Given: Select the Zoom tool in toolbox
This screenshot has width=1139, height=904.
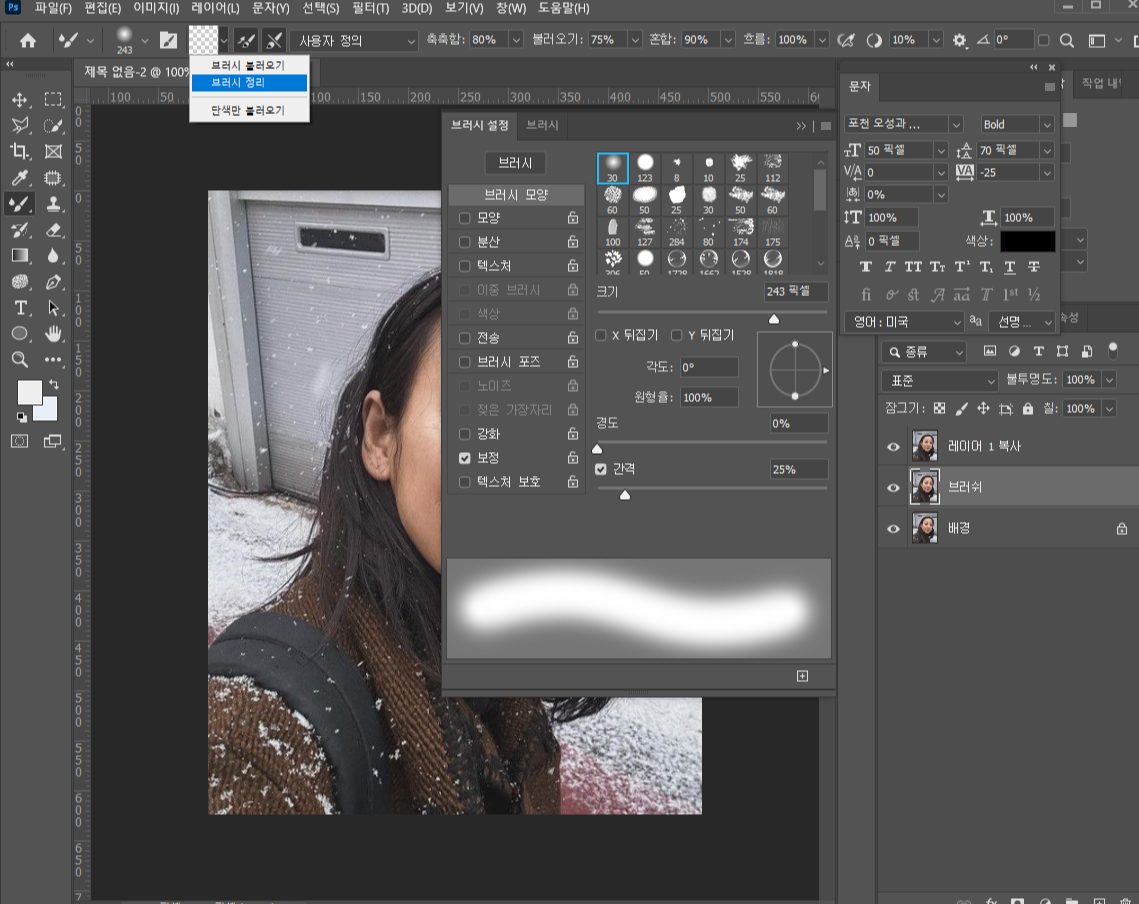Looking at the screenshot, I should (x=20, y=360).
